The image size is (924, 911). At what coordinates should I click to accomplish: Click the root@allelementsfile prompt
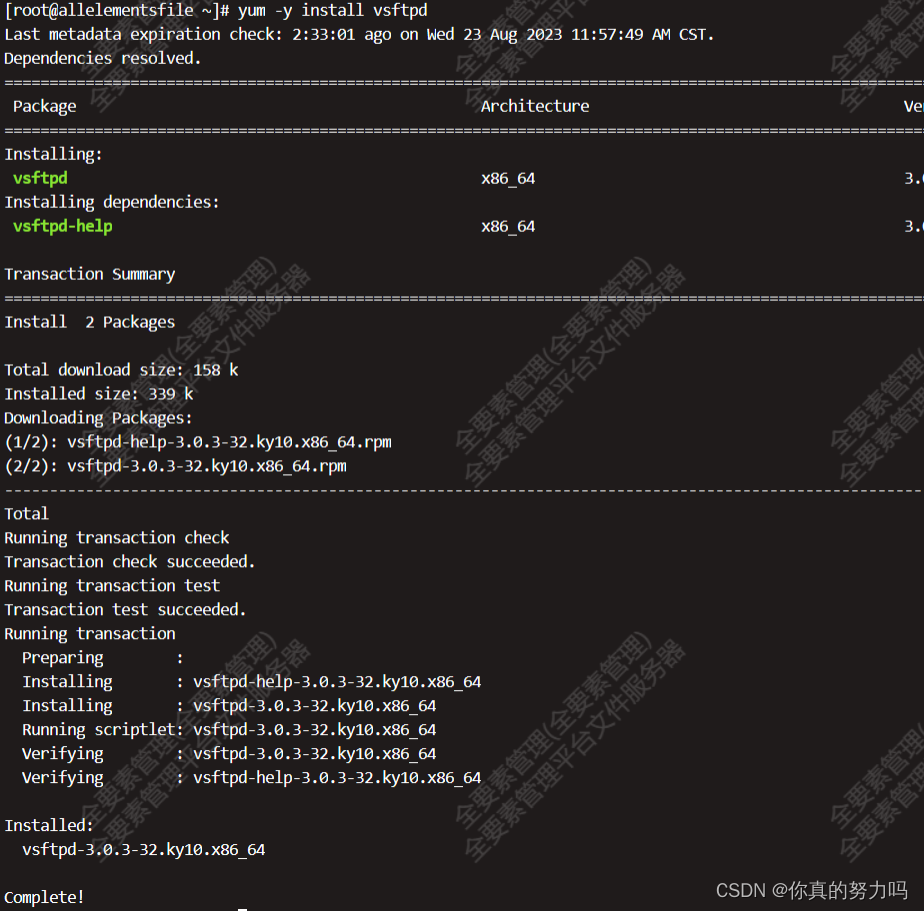click(117, 11)
